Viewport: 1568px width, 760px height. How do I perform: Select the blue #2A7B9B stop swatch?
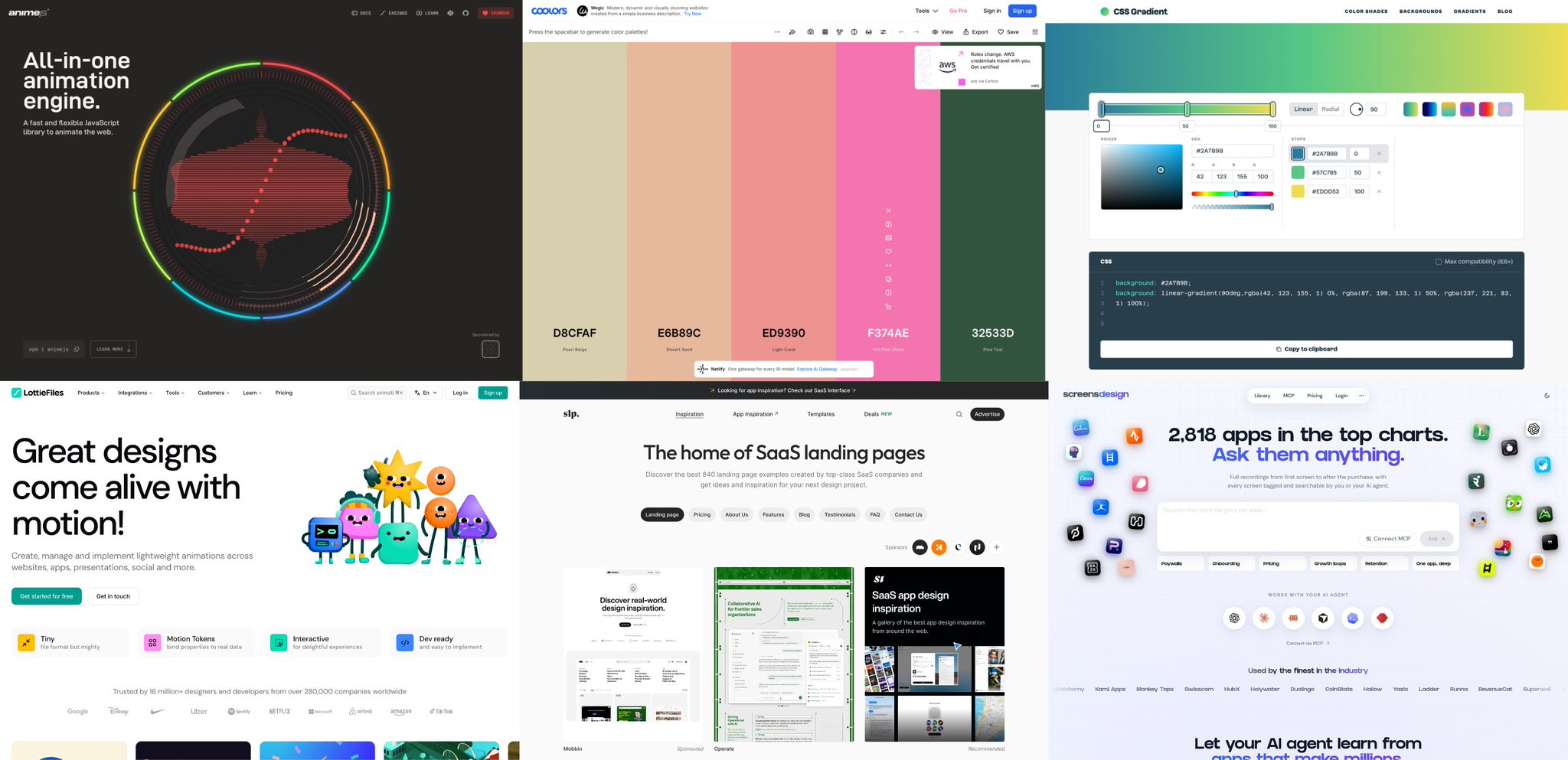[x=1298, y=154]
